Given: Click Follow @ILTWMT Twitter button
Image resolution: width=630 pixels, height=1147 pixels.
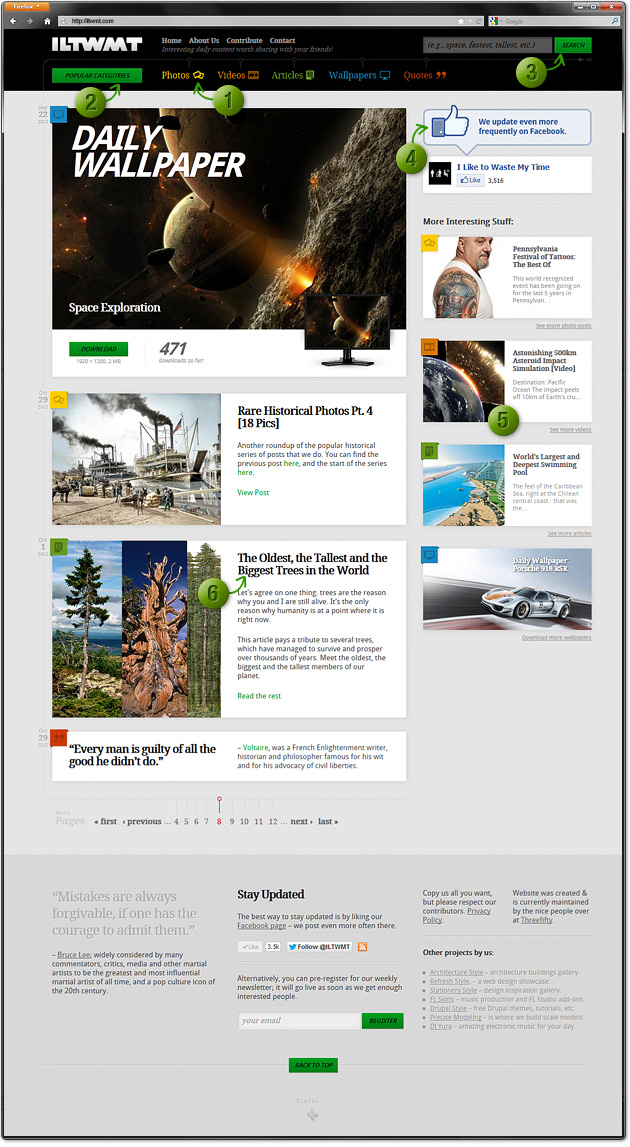Looking at the screenshot, I should click(x=319, y=947).
